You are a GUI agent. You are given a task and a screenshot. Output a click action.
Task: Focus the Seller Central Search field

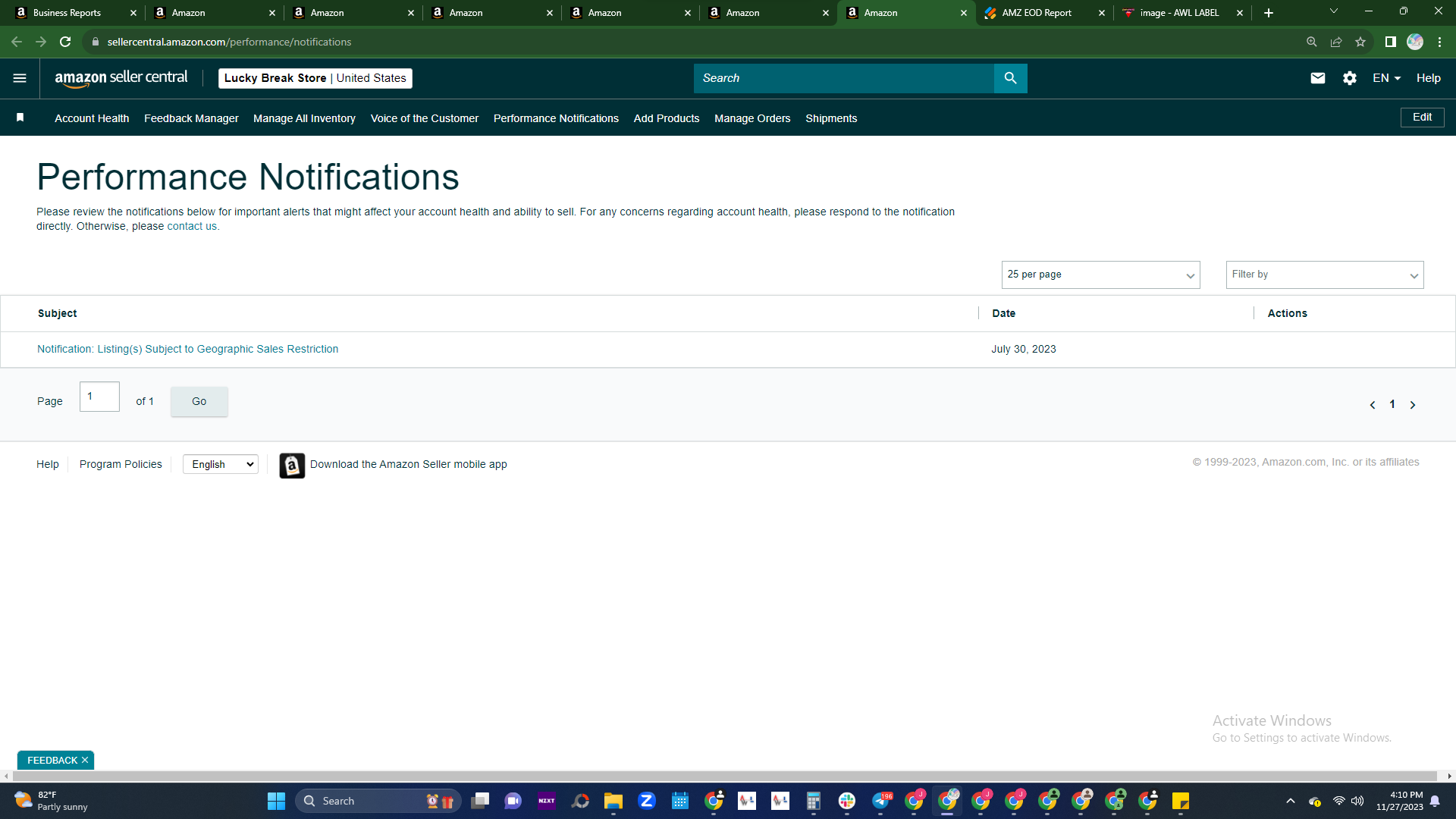click(843, 78)
